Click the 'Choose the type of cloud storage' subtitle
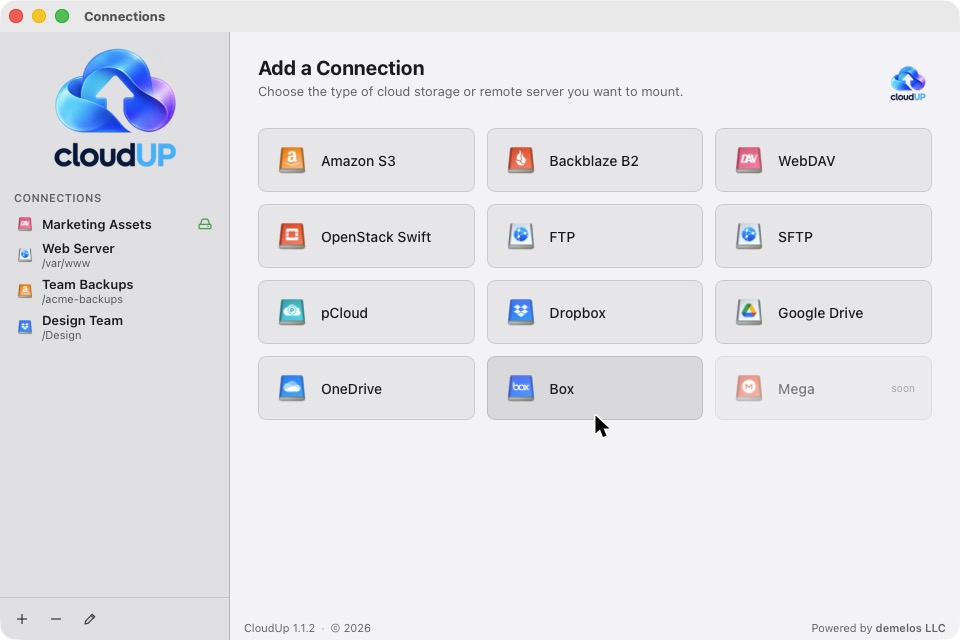The image size is (960, 640). pos(470,91)
